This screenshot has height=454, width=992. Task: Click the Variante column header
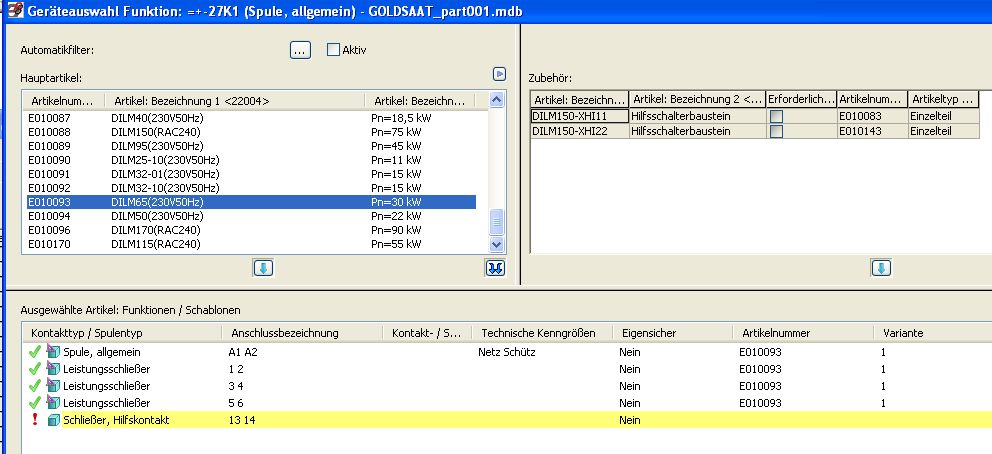click(x=933, y=333)
